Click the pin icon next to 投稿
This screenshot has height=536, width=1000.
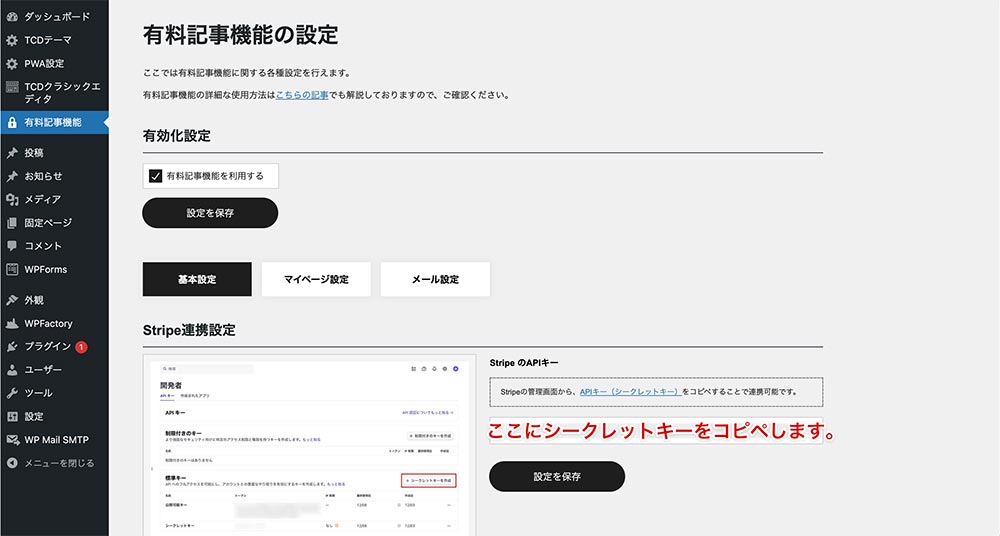(x=12, y=153)
